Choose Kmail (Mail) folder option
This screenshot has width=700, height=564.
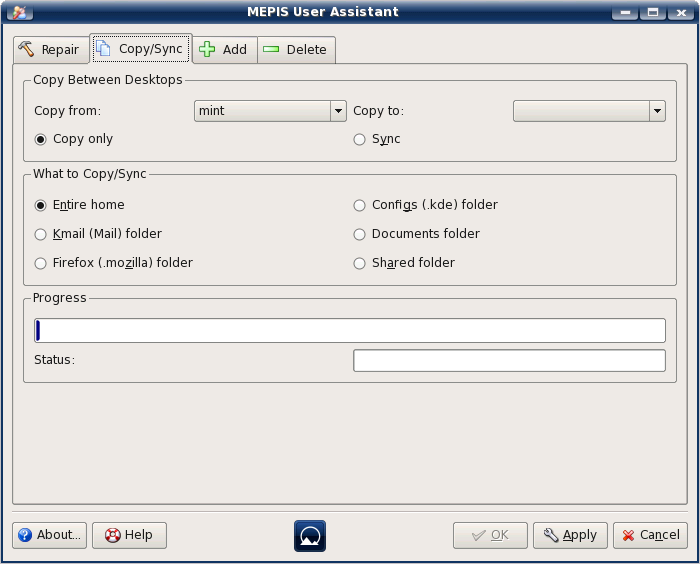41,234
